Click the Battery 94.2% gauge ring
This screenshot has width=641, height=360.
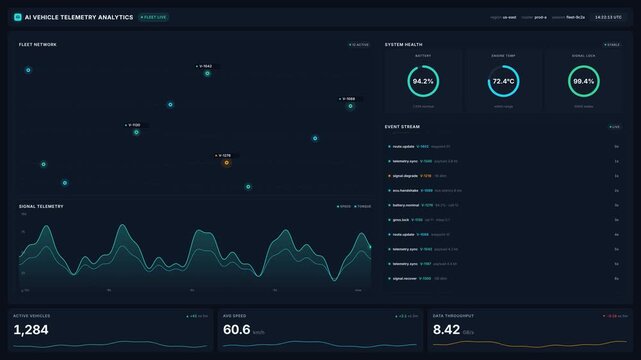(423, 81)
